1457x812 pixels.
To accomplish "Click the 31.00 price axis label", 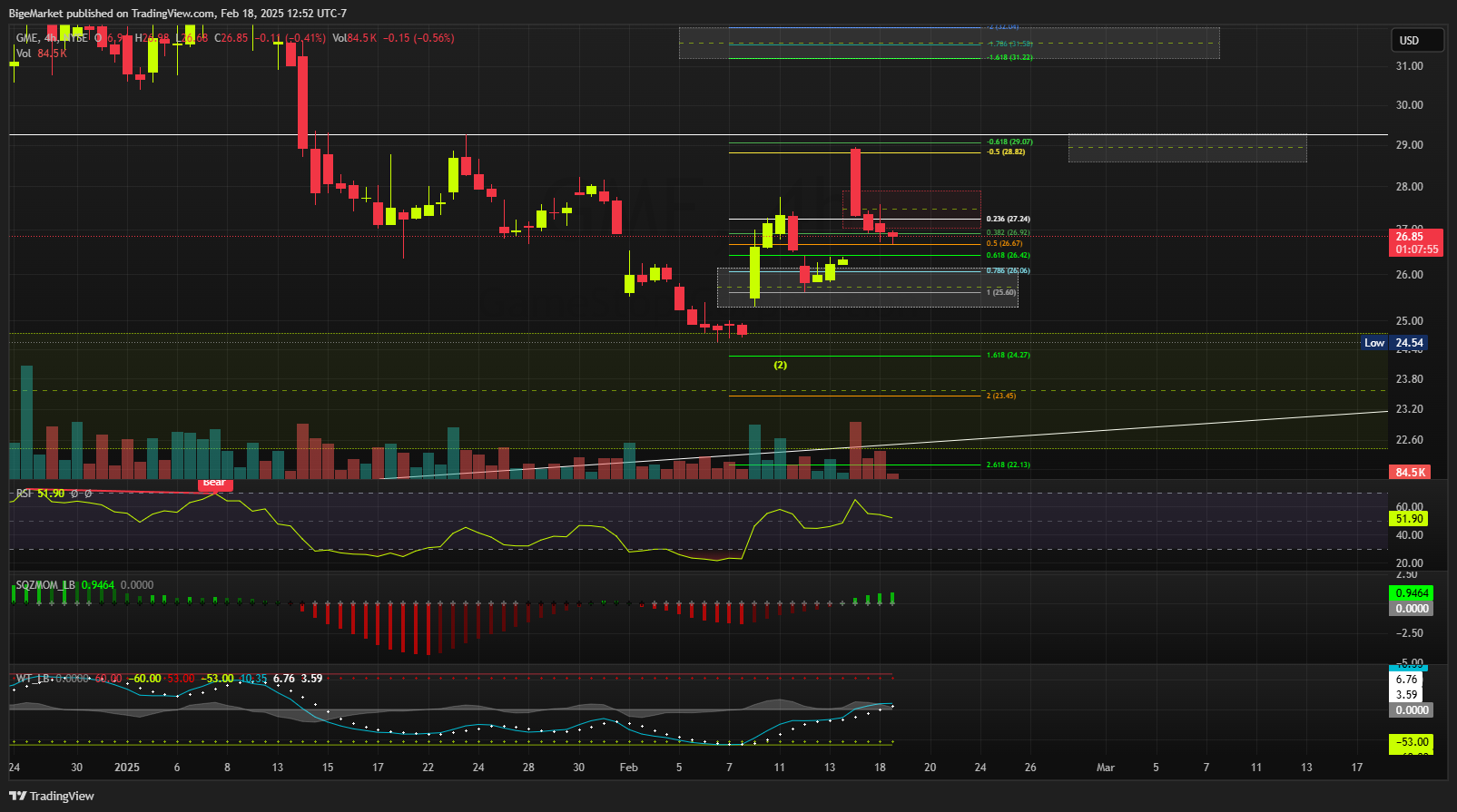I will point(1409,66).
